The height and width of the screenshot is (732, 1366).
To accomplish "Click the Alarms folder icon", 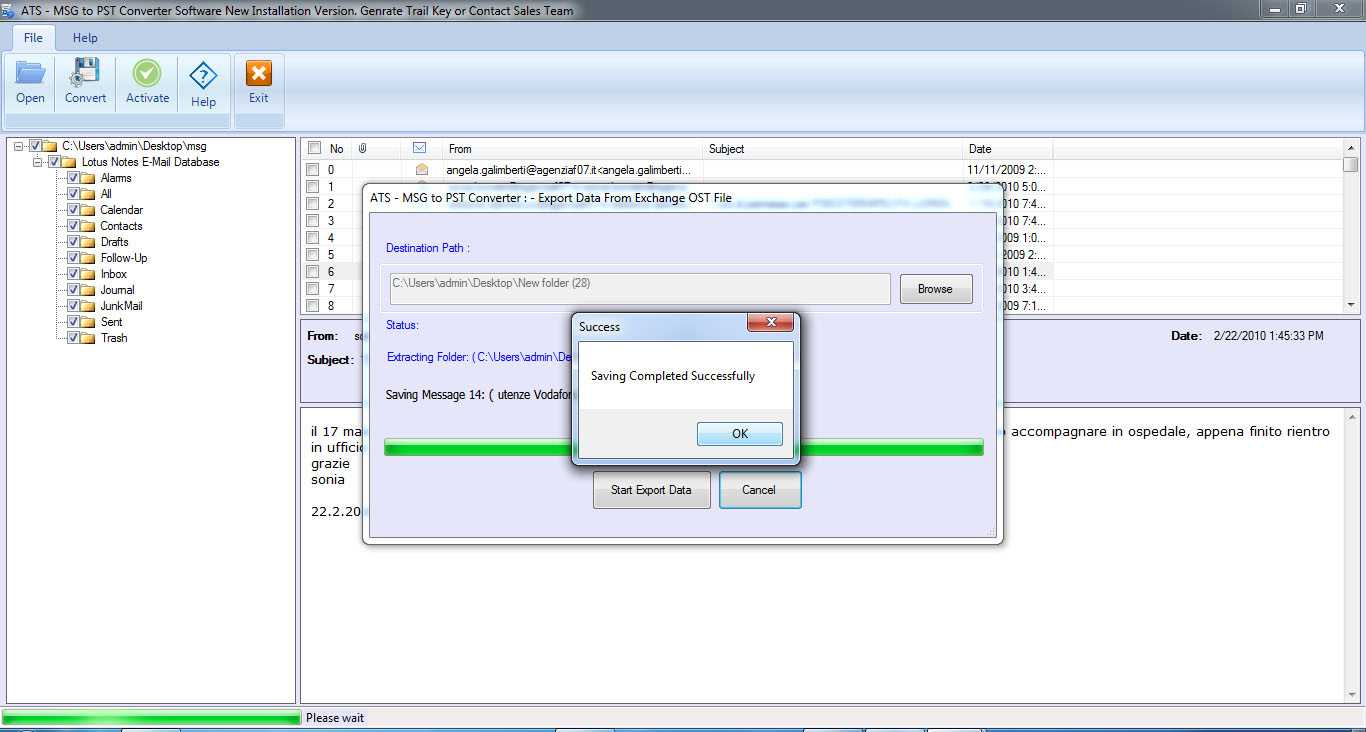I will tap(88, 178).
